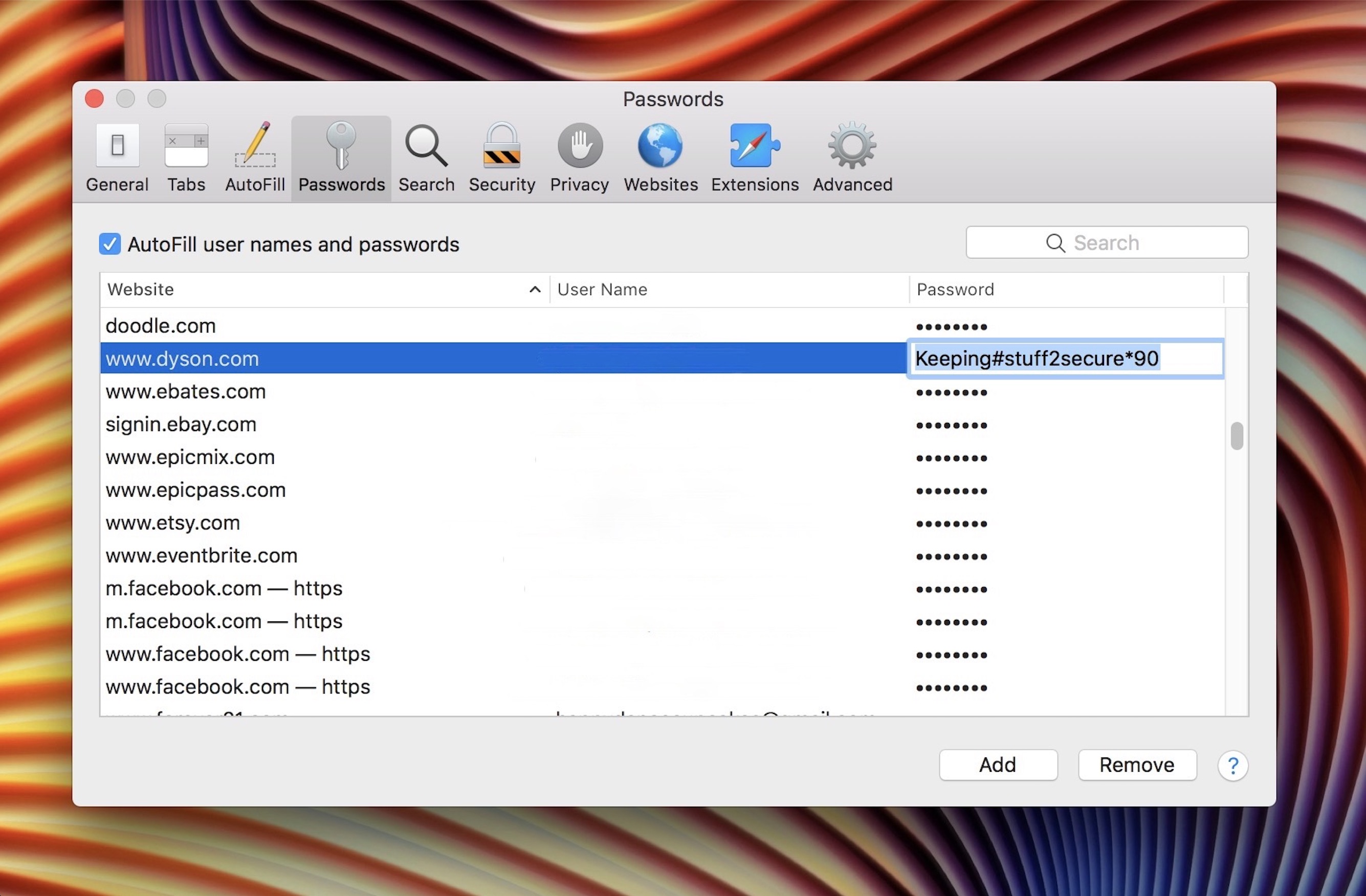The width and height of the screenshot is (1366, 896).
Task: Select the signin.ebay.com list entry
Action: point(660,423)
